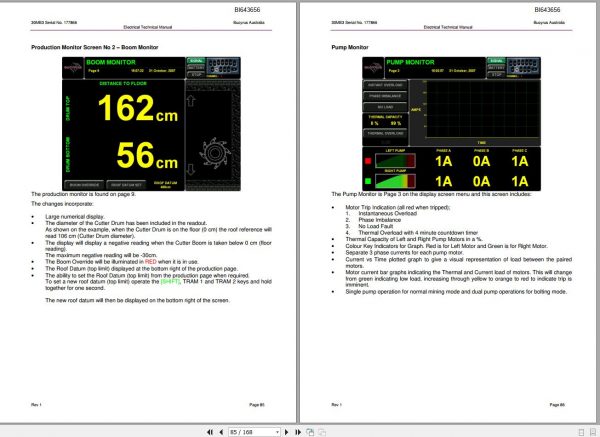This screenshot has width=600, height=437.
Task: Select the single page layout icon at bottom right
Action: click(581, 432)
